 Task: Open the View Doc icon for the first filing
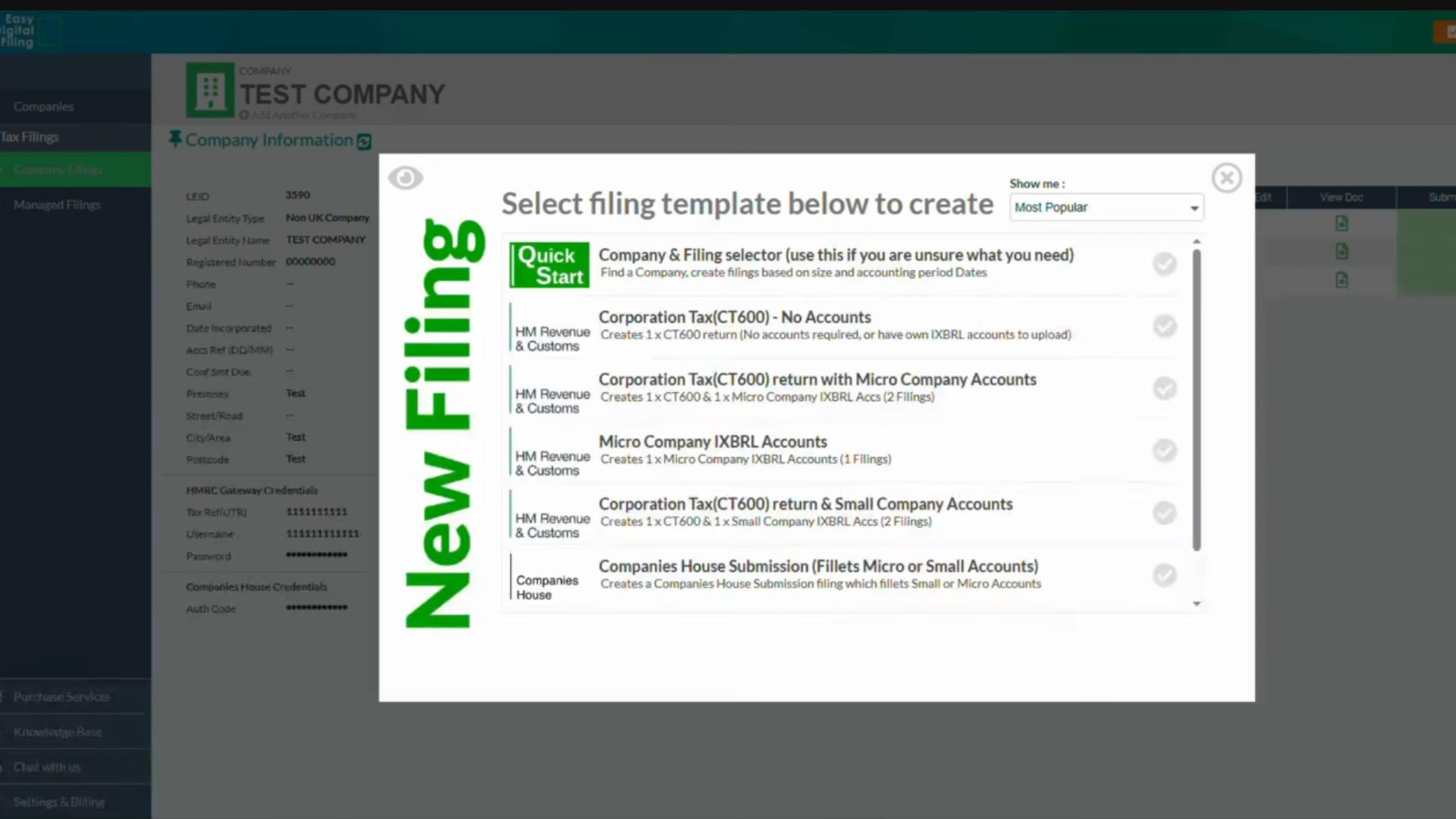click(x=1341, y=223)
